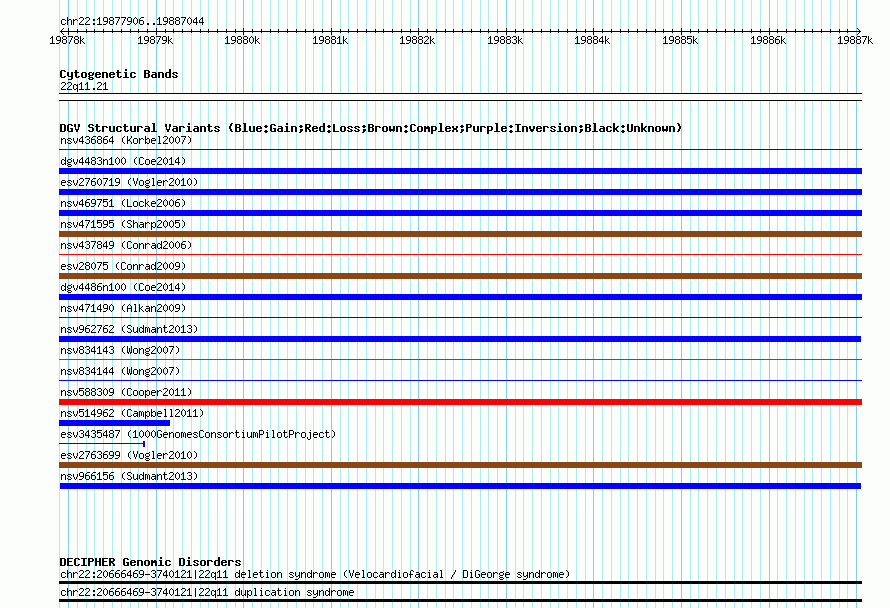Click the brown bar under esv28075 (Conrad2009)
Screen dimensions: 890x608
pyautogui.click(x=460, y=276)
